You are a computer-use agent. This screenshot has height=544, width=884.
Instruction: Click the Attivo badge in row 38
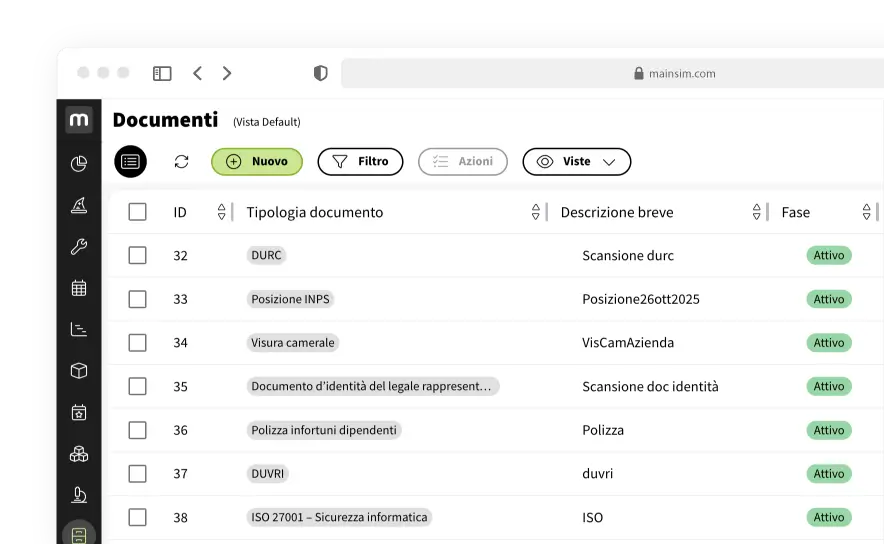(x=829, y=518)
